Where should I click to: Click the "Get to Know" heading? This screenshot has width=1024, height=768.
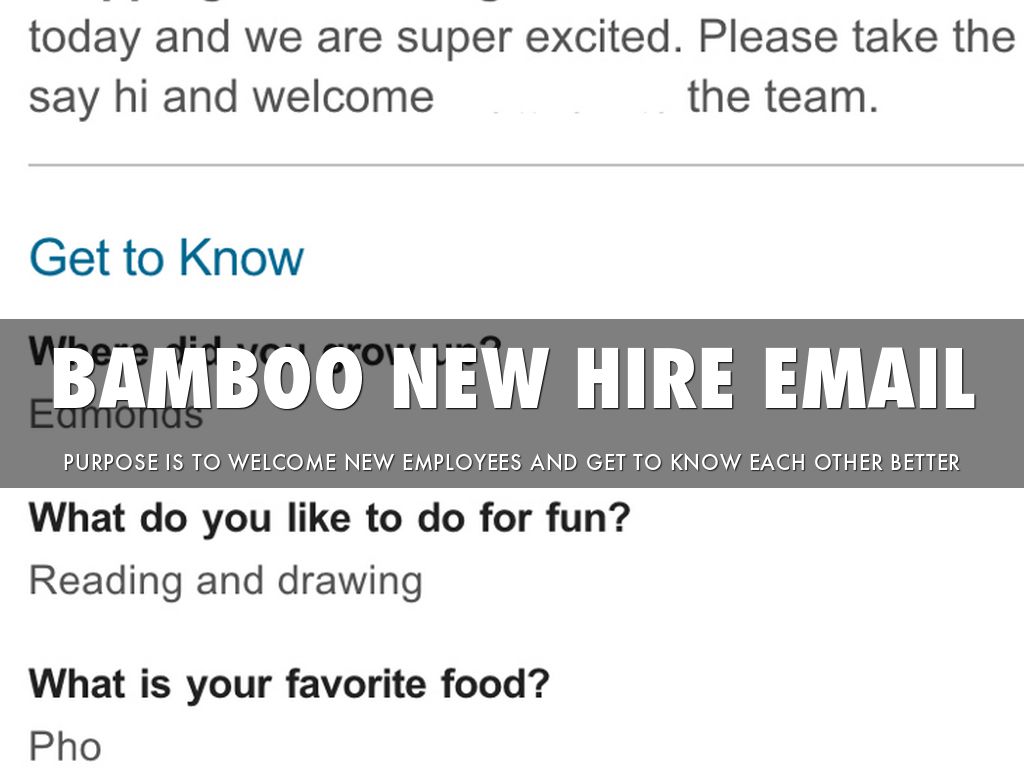pyautogui.click(x=166, y=257)
